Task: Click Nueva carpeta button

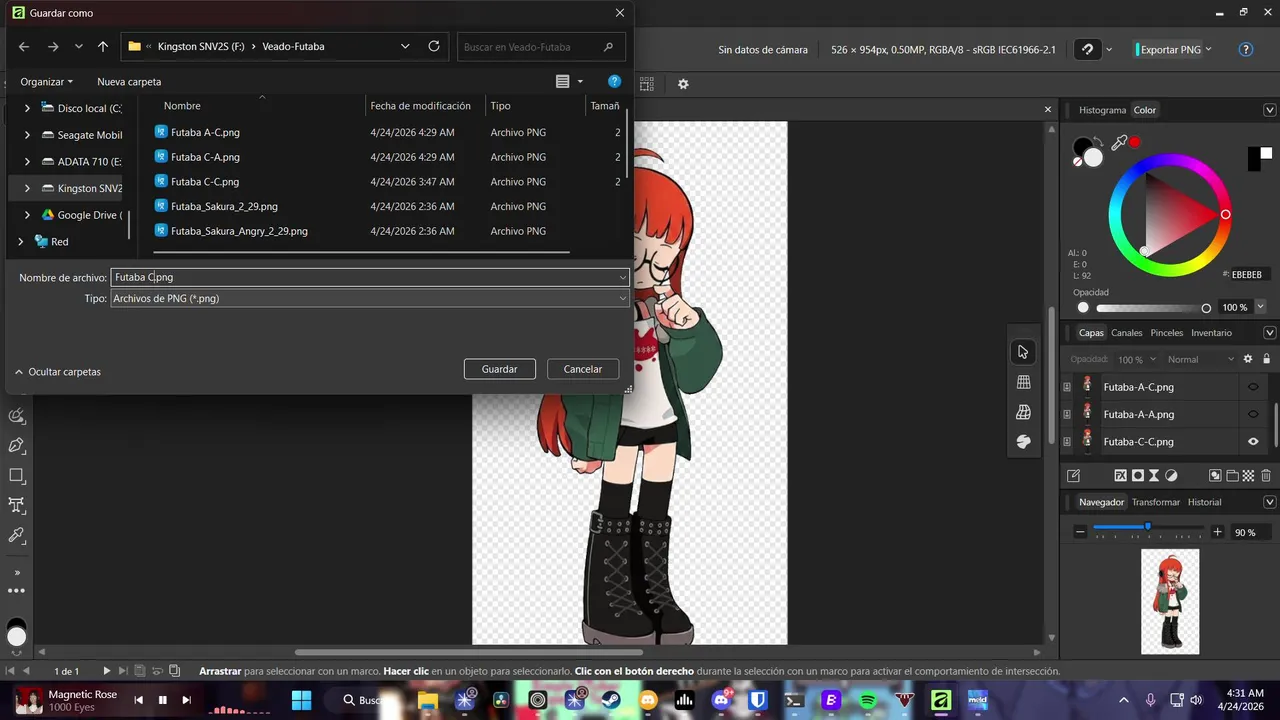Action: point(129,82)
